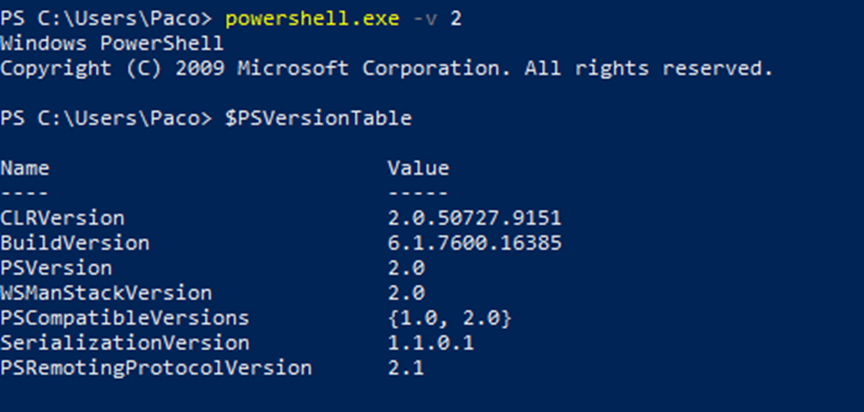Select the Value column header
This screenshot has height=412, width=864.
pos(418,168)
